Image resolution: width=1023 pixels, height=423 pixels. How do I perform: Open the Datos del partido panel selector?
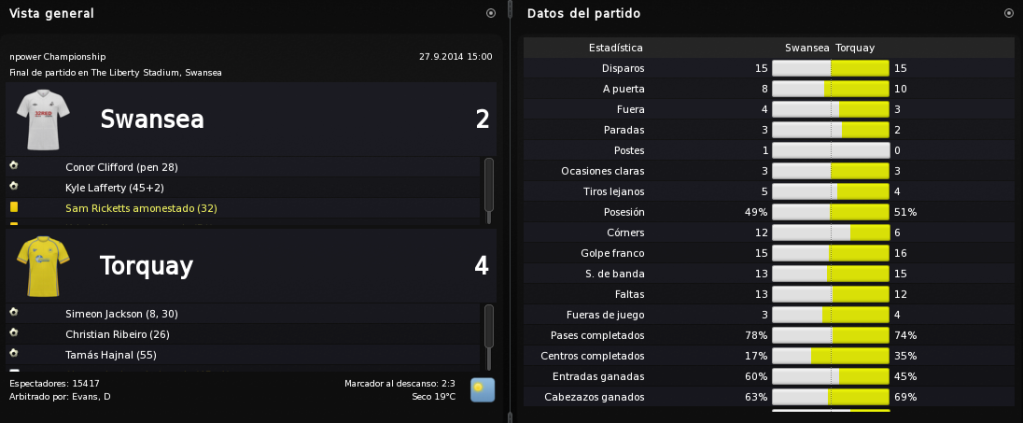[1009, 12]
